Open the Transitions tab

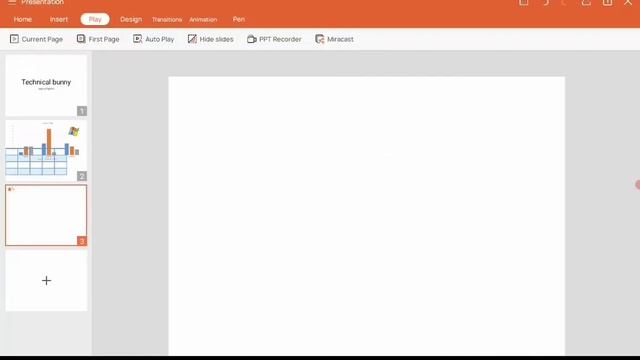pos(167,20)
